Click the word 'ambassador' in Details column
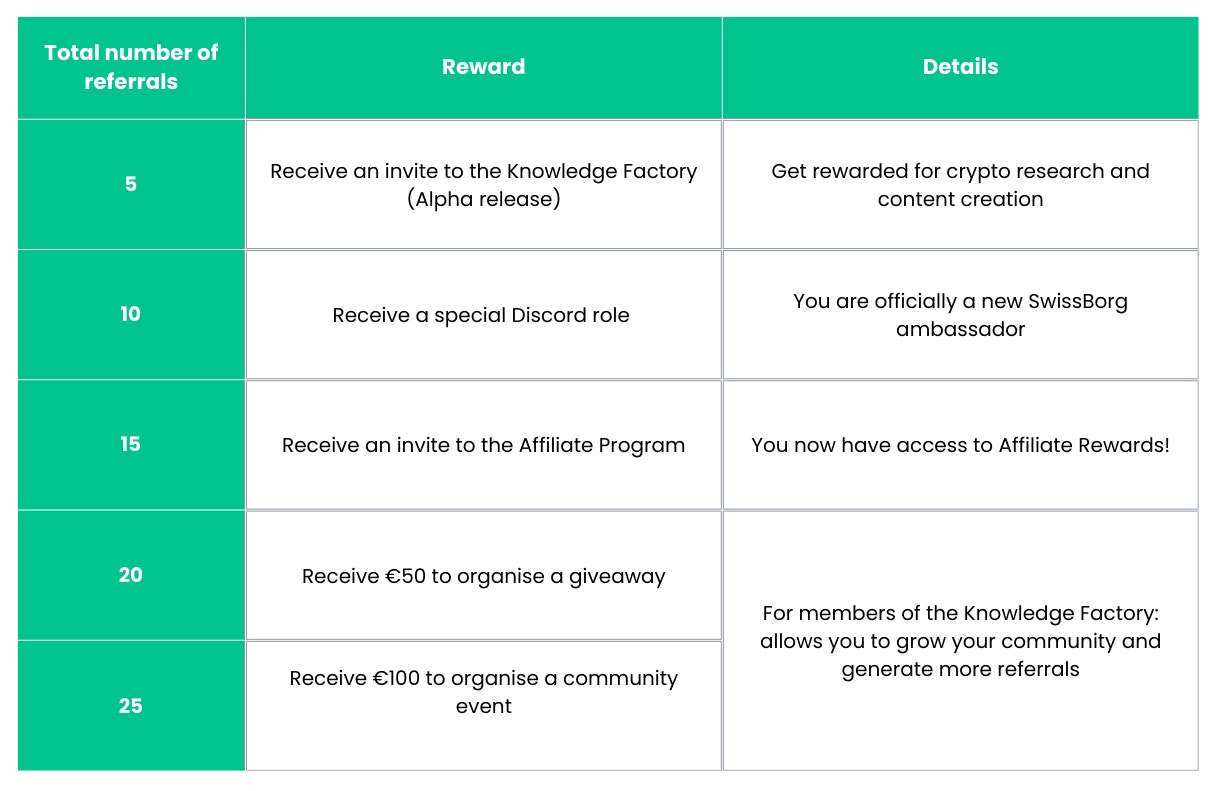The width and height of the screenshot is (1222, 791). [960, 329]
